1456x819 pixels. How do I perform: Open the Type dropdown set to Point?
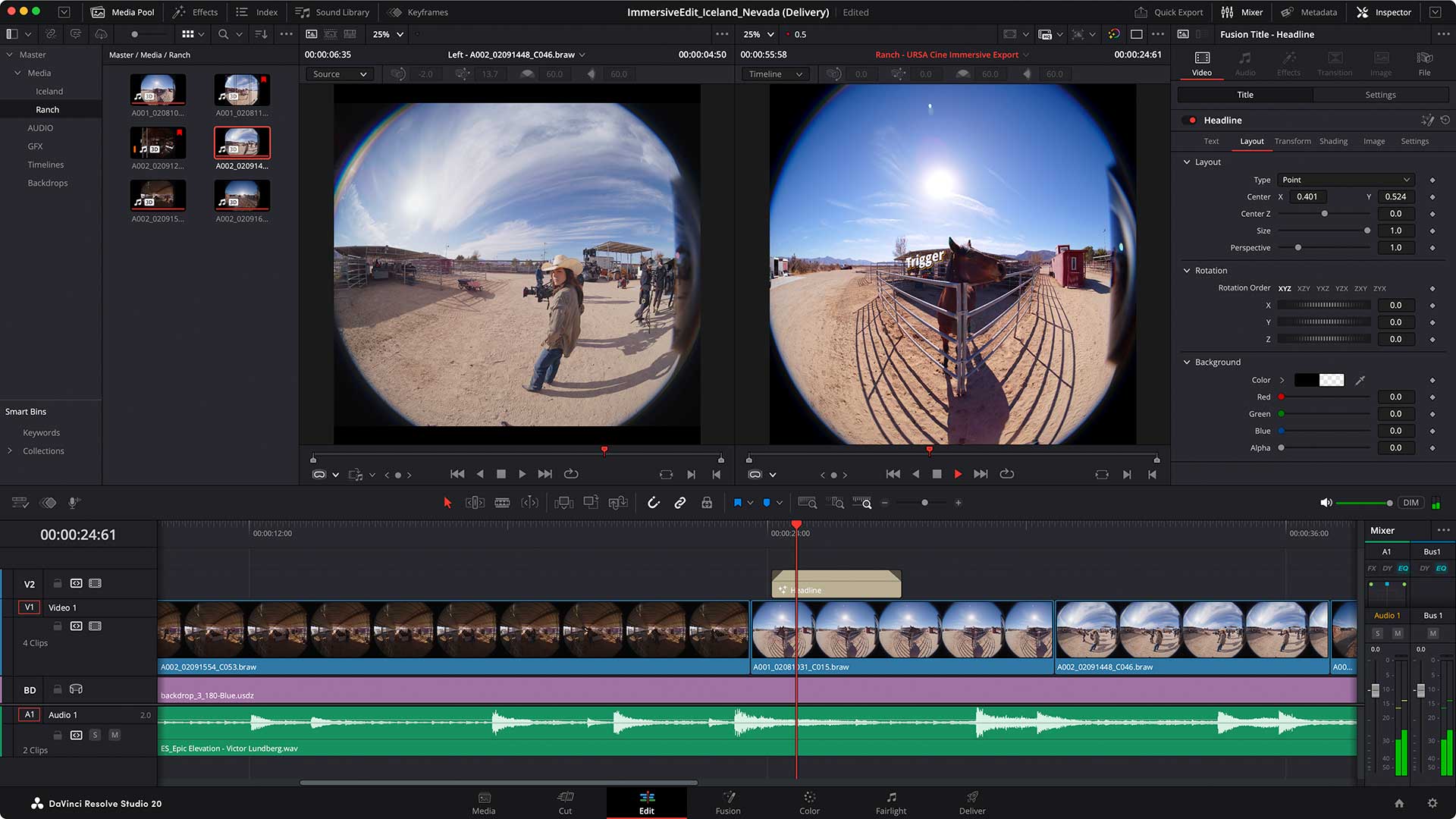coord(1345,180)
